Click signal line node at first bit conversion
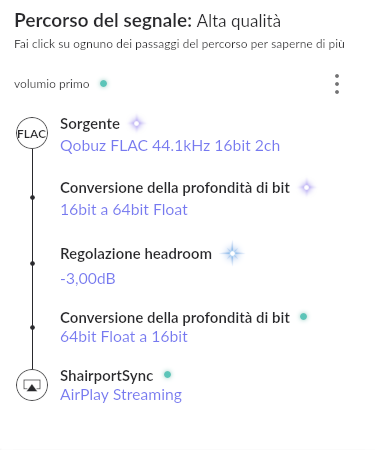The width and height of the screenshot is (375, 450). (32, 198)
